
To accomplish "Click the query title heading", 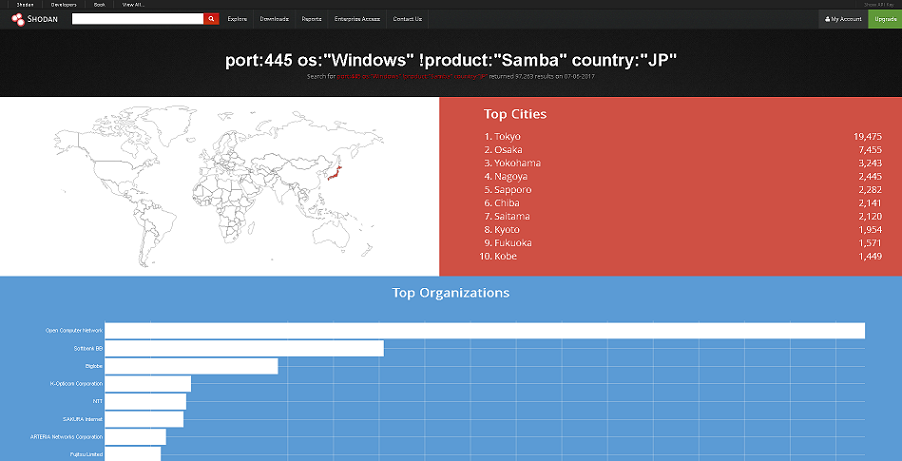I will click(451, 61).
